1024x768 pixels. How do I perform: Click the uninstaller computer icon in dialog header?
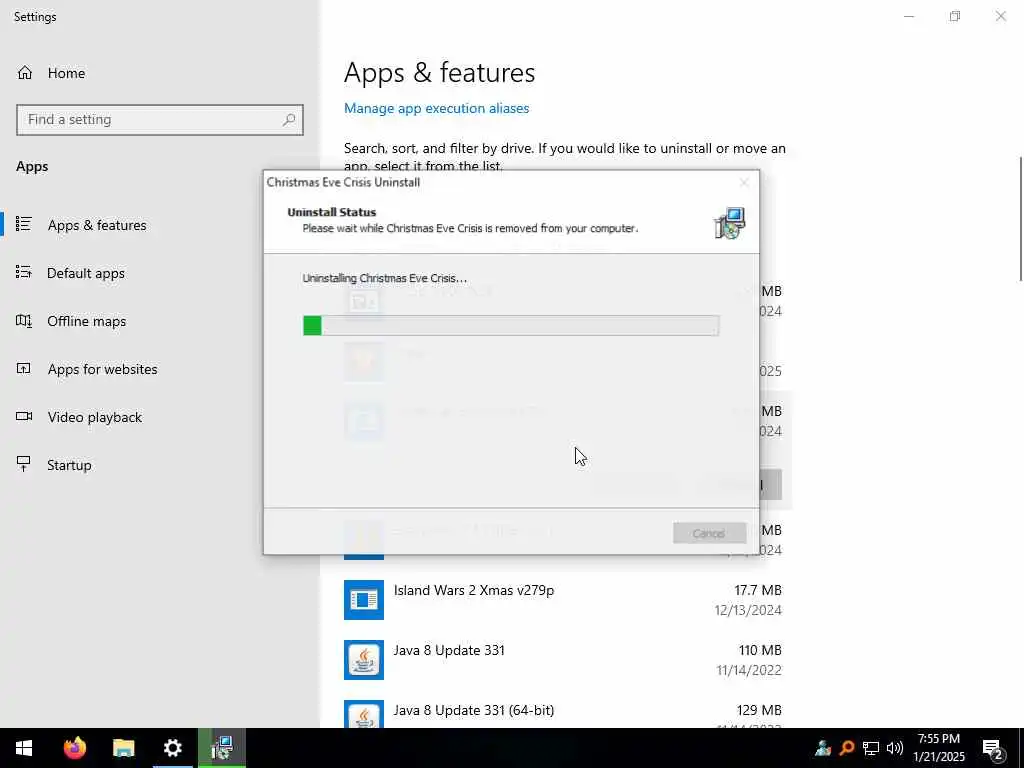pos(730,223)
